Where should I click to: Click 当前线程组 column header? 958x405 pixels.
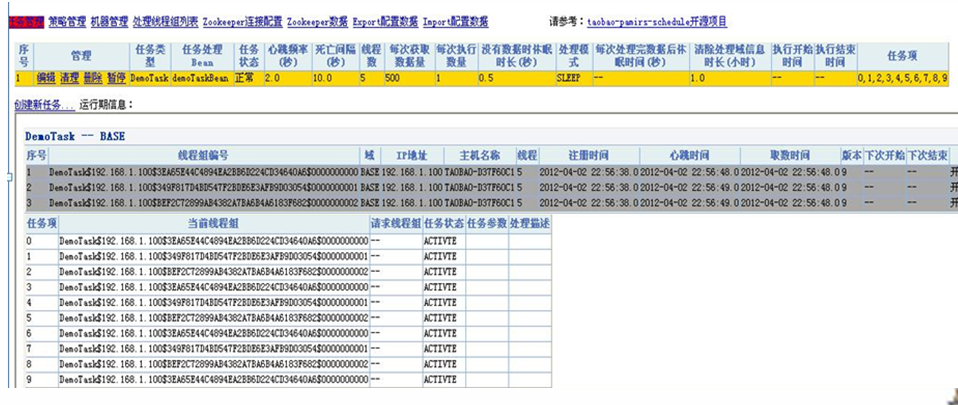[214, 224]
